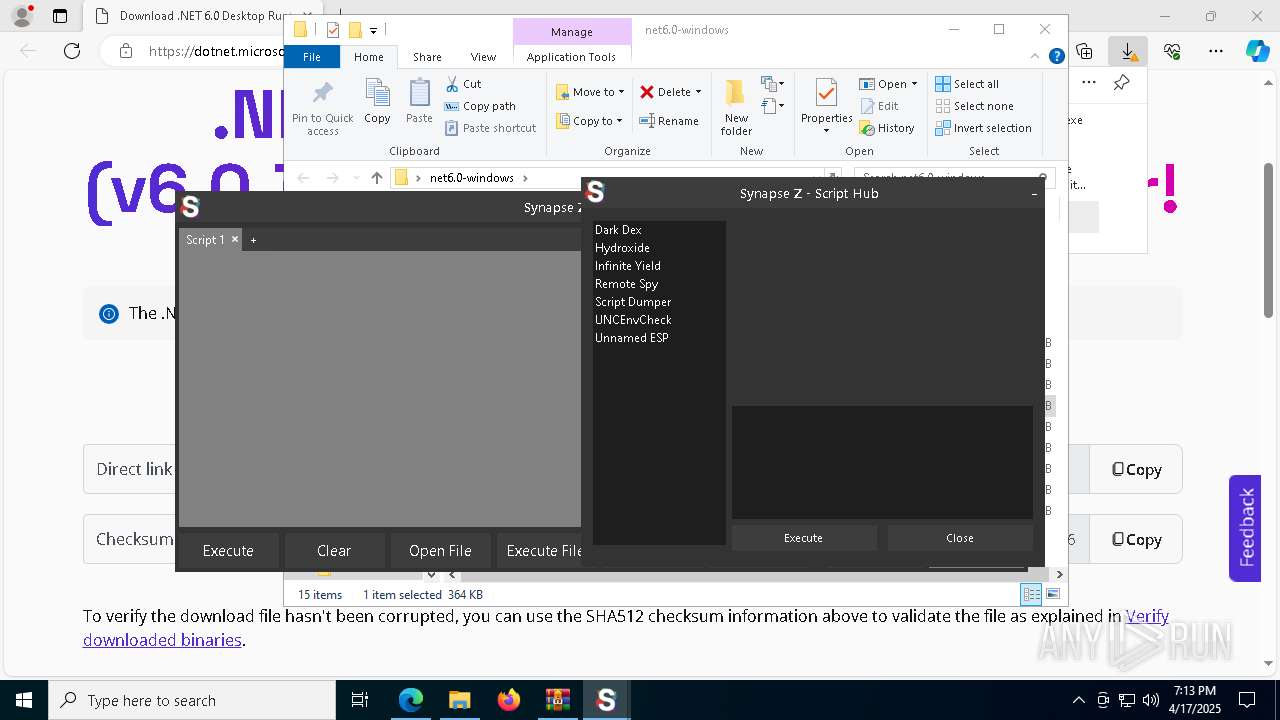
Task: Open the Verify downloaded binaries link
Action: (x=1147, y=617)
